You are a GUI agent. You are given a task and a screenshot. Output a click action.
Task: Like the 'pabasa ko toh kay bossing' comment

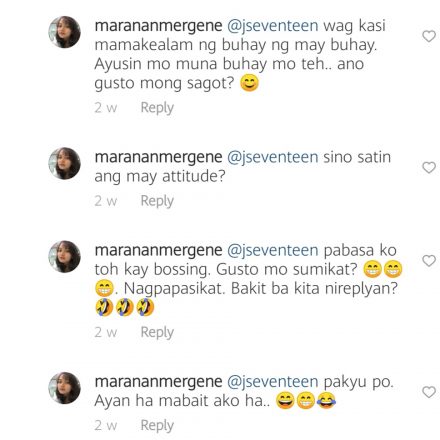(429, 261)
